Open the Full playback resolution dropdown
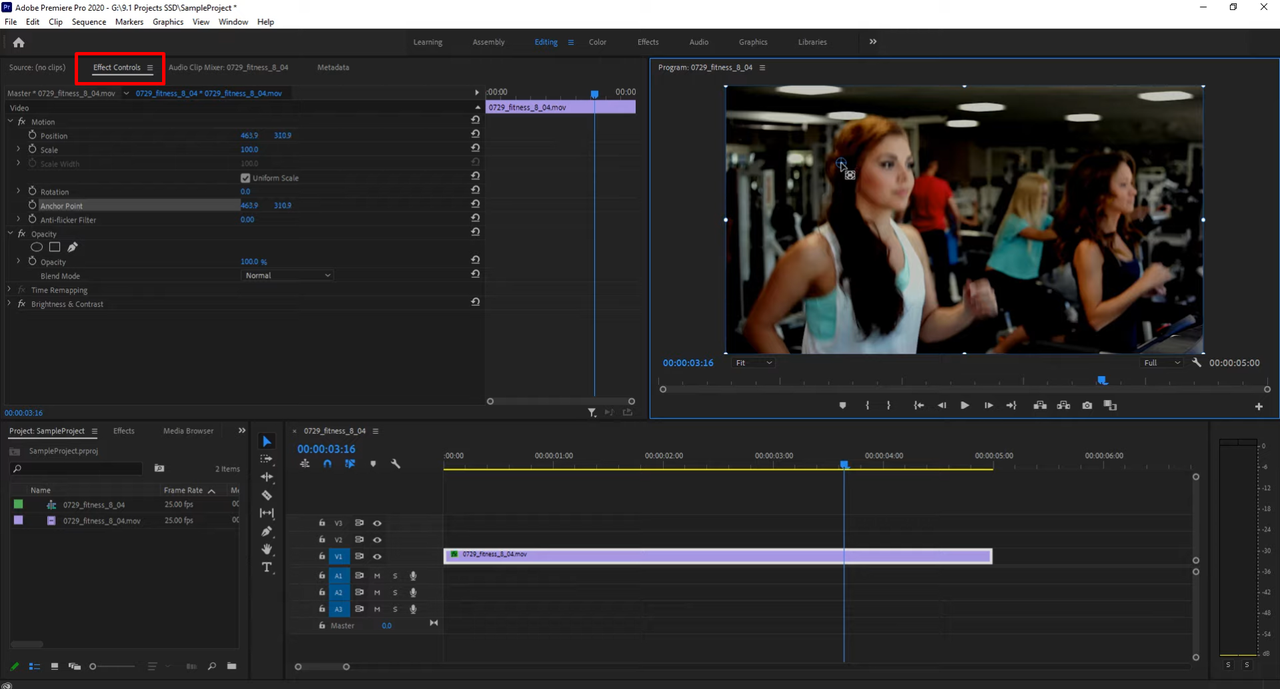 [1163, 362]
